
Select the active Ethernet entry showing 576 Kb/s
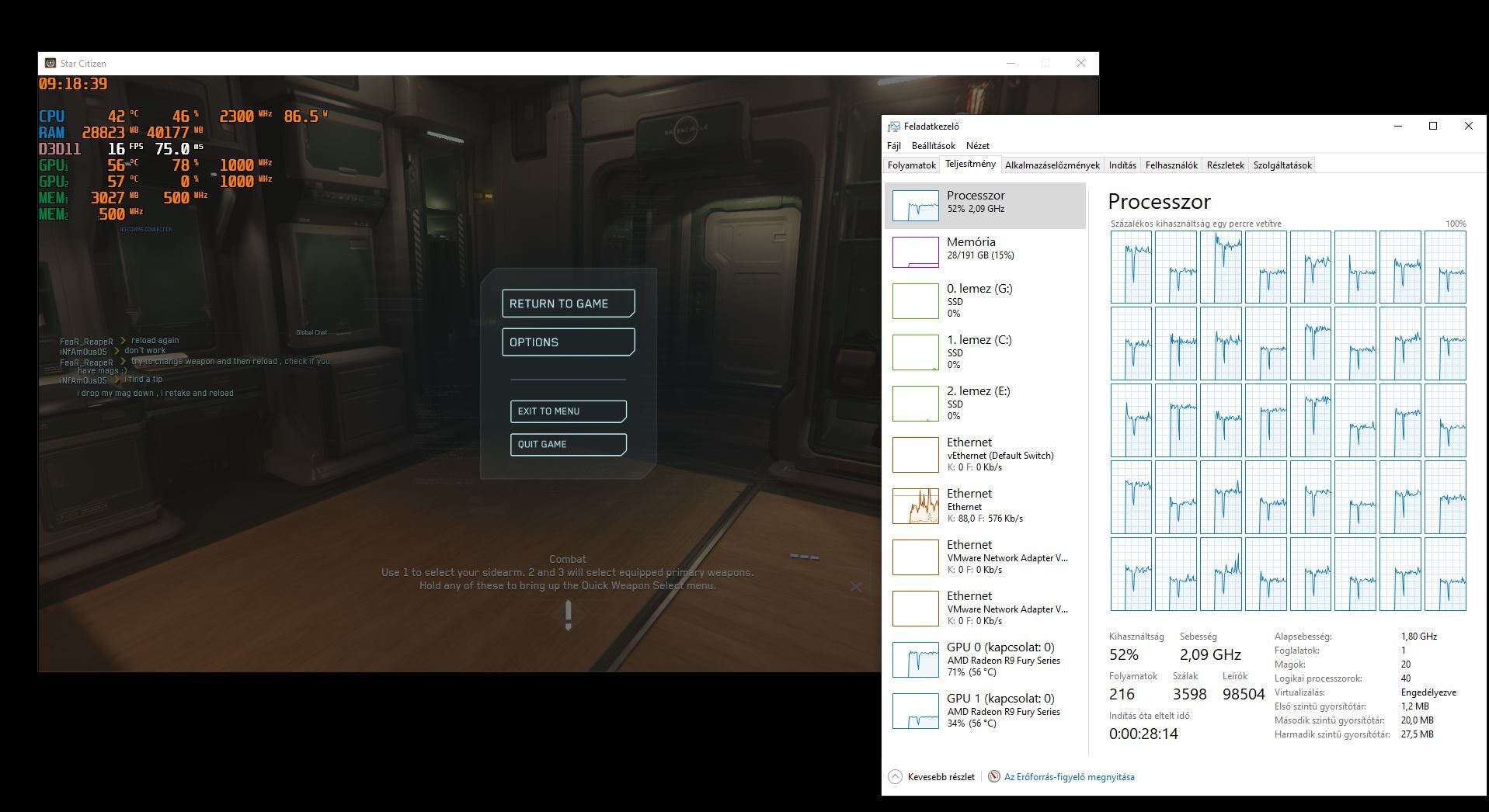click(985, 505)
